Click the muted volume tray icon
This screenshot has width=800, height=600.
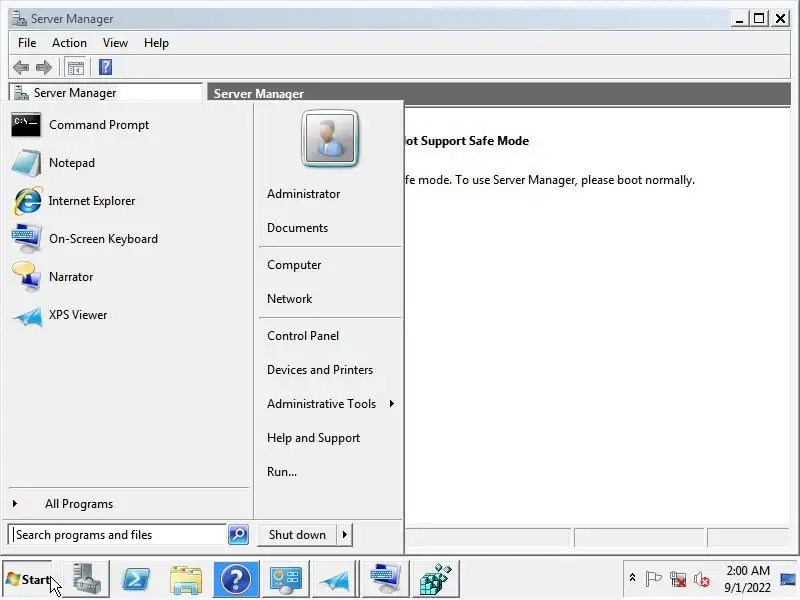pyautogui.click(x=702, y=579)
